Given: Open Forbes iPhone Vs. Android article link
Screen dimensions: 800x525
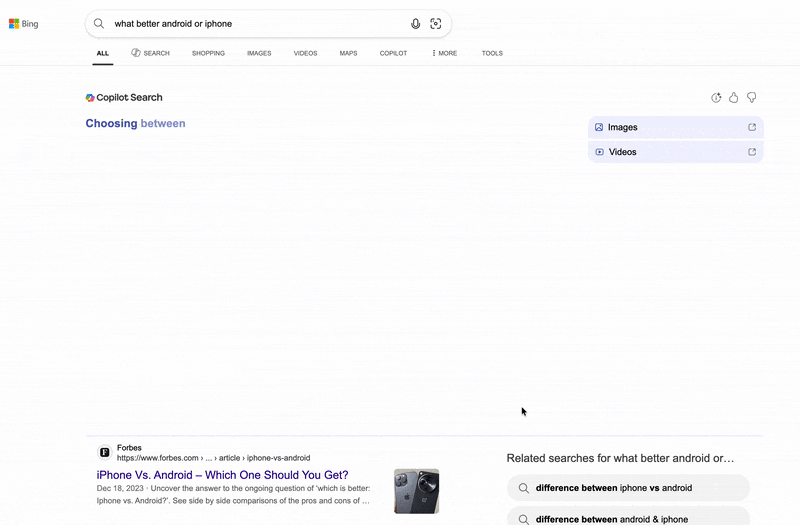Looking at the screenshot, I should (x=222, y=475).
